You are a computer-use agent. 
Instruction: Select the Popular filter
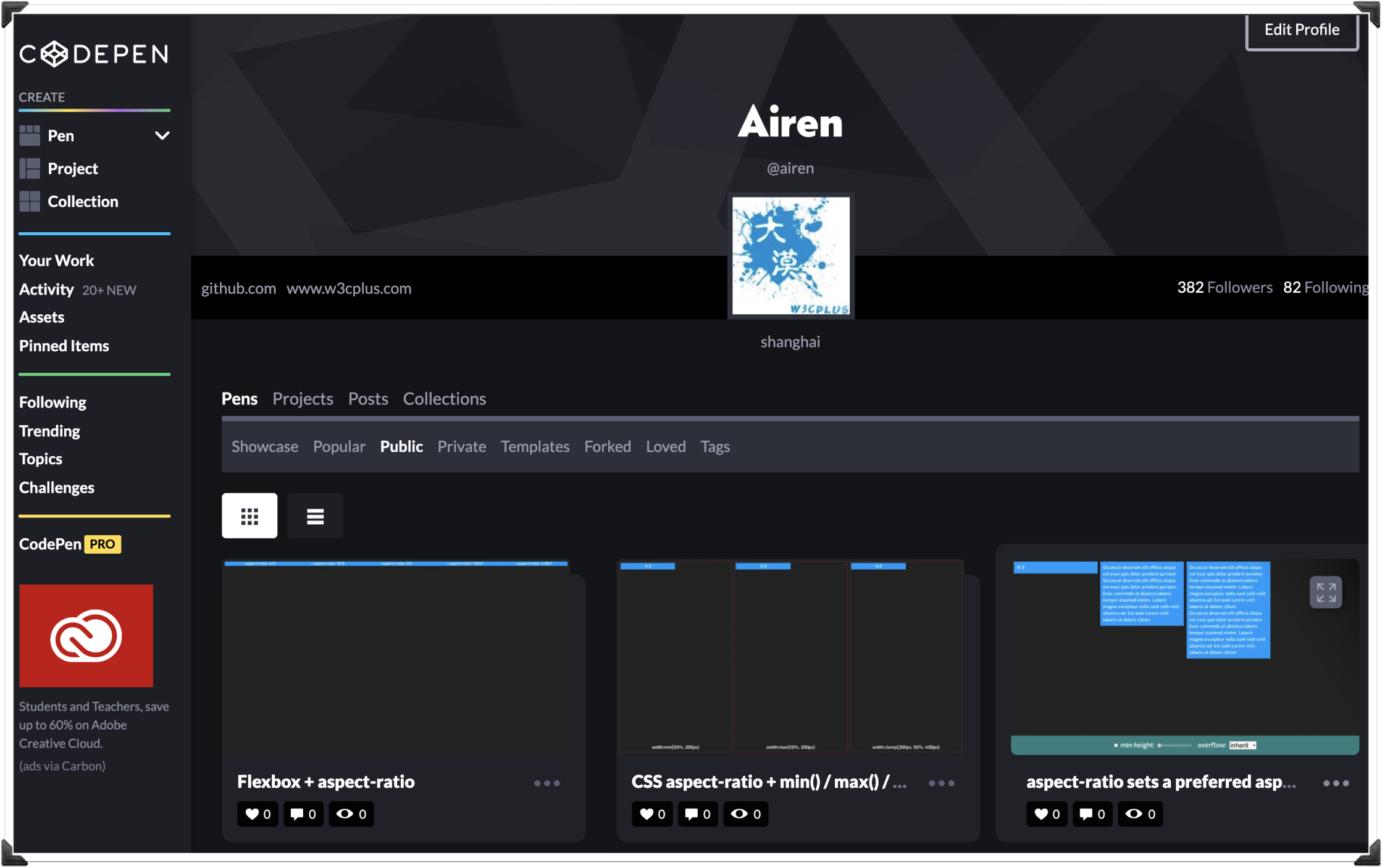(x=339, y=446)
